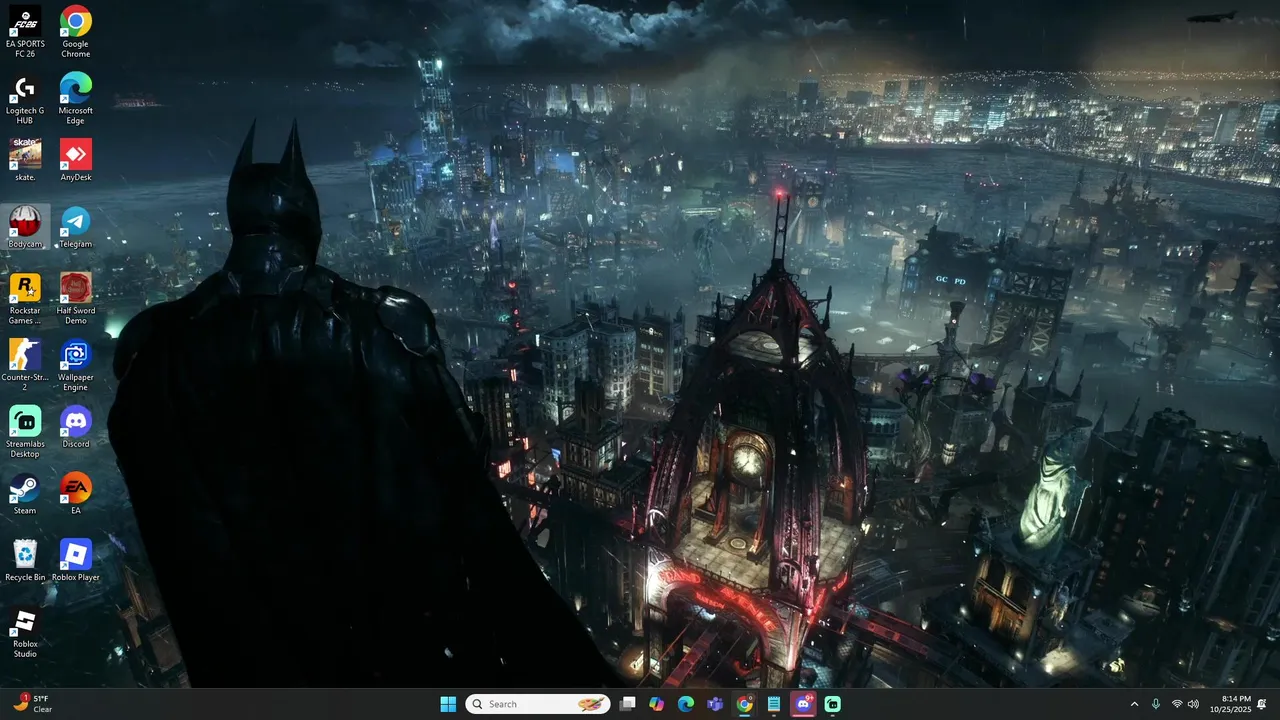Image resolution: width=1280 pixels, height=720 pixels.
Task: Select the Counter-Strike 2 desktop icon
Action: pyautogui.click(x=25, y=365)
